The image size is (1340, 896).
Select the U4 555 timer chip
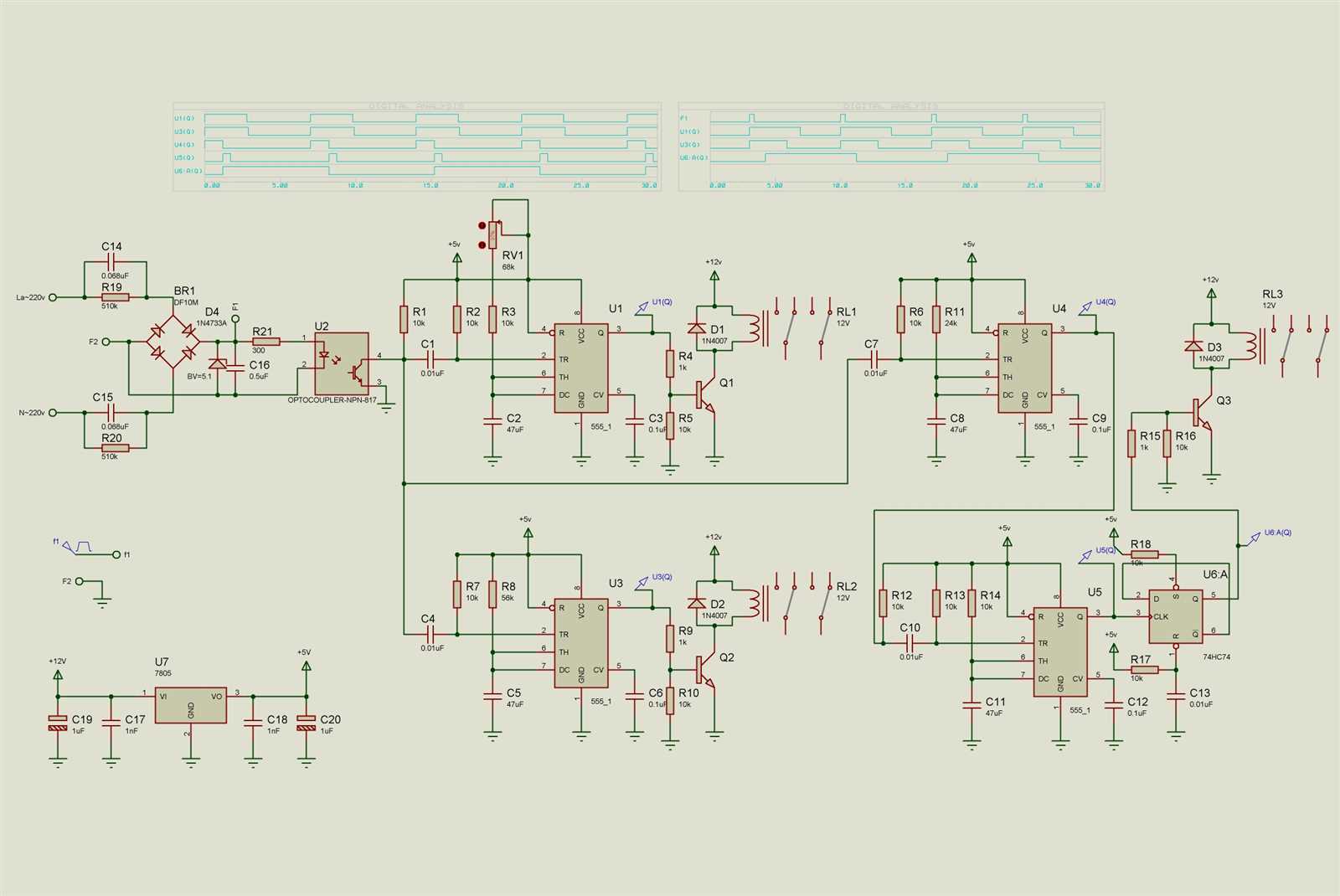click(1024, 368)
